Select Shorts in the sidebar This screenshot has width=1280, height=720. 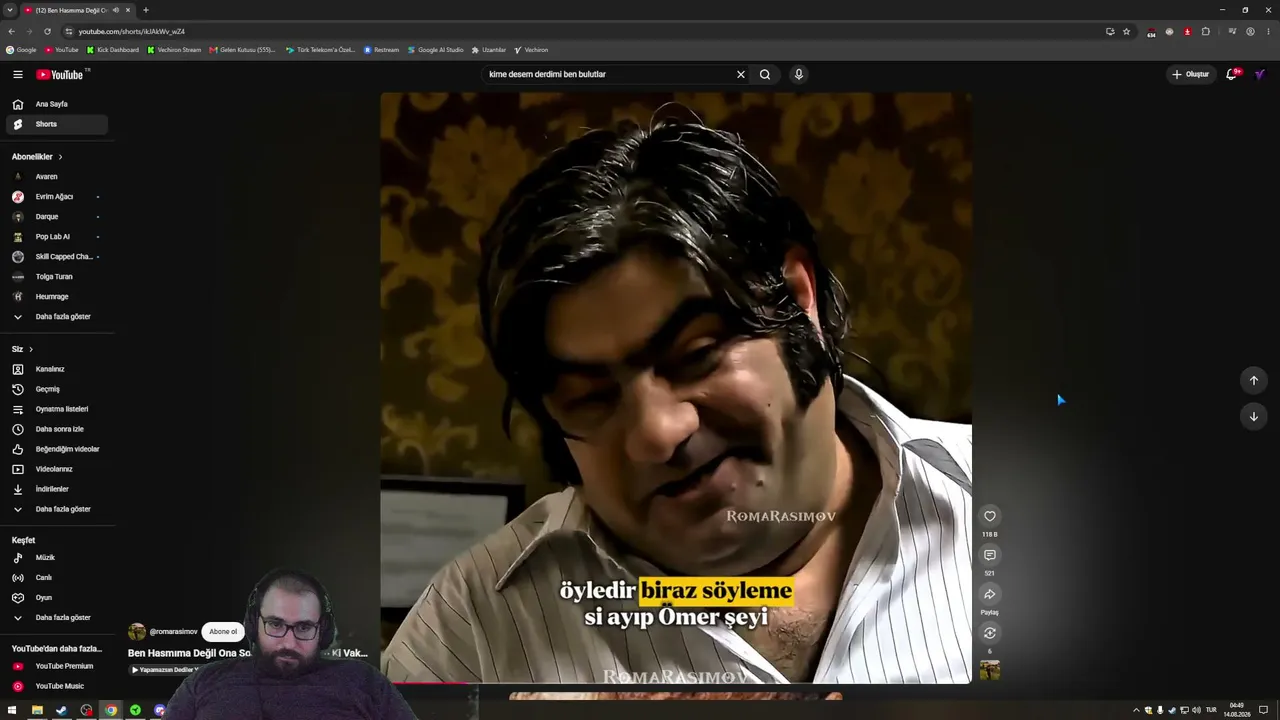[57, 124]
